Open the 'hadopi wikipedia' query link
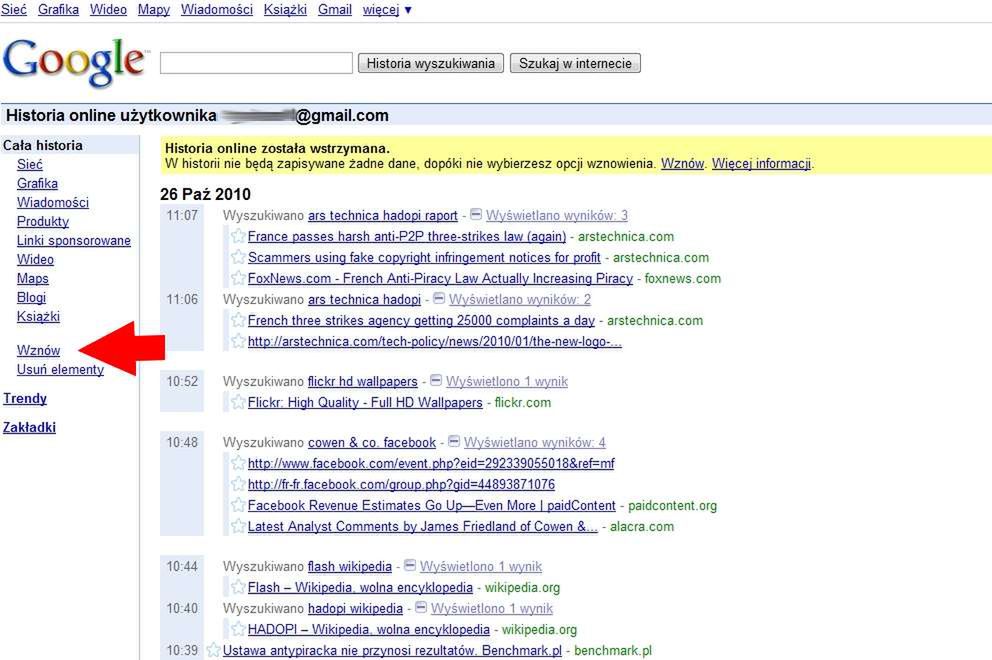This screenshot has width=992, height=660. click(x=356, y=609)
